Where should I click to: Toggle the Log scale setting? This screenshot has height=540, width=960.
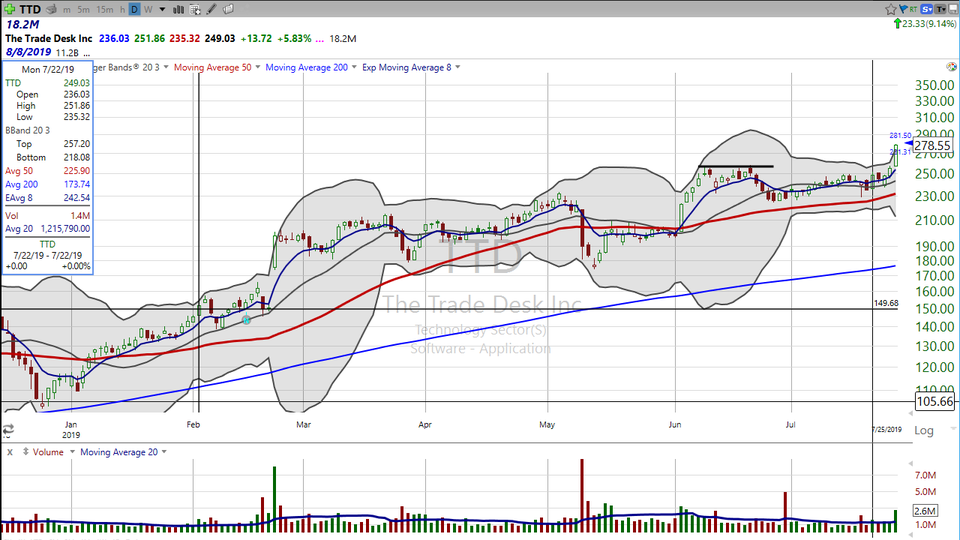click(x=923, y=431)
